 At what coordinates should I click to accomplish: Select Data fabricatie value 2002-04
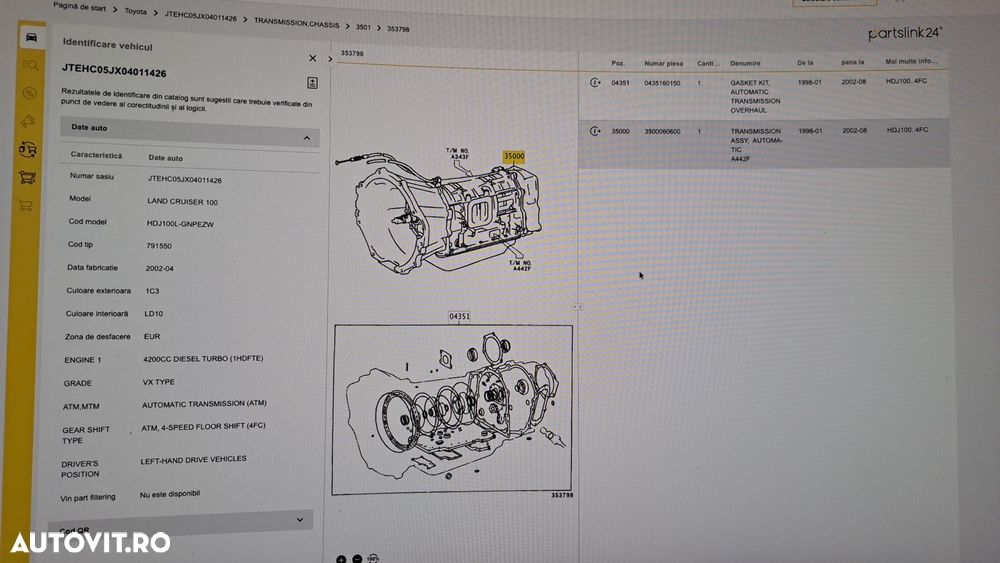(x=159, y=268)
